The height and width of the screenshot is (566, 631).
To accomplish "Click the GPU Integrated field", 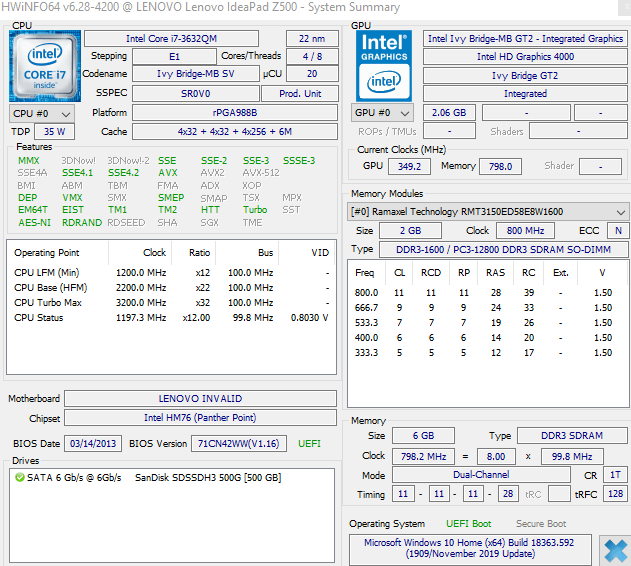I will tap(525, 93).
